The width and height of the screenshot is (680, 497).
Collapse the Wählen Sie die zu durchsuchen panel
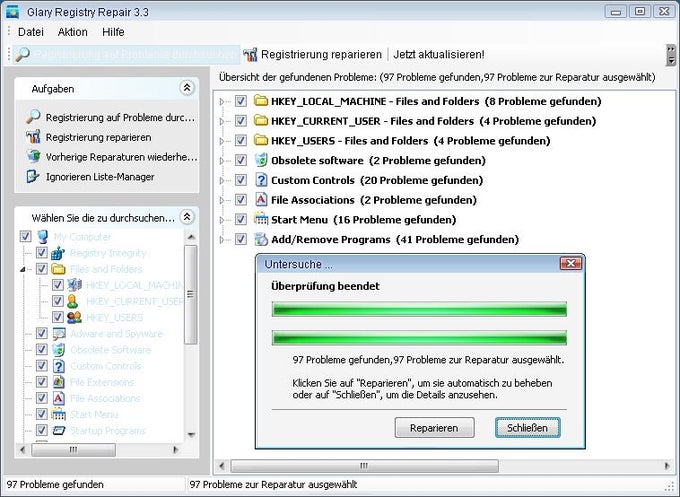[187, 217]
